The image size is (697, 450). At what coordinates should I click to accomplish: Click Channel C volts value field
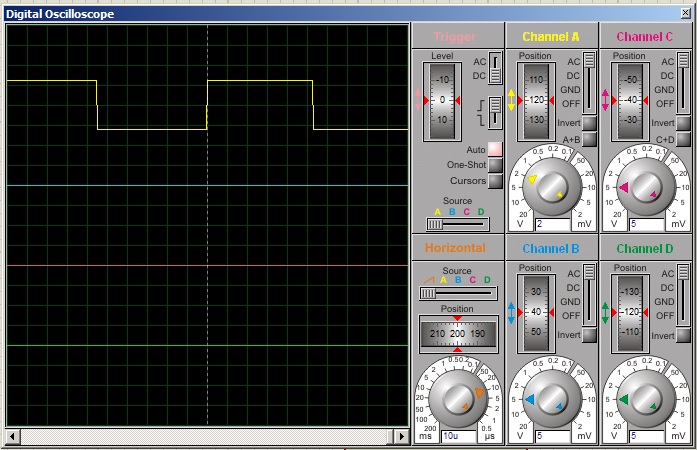point(647,224)
